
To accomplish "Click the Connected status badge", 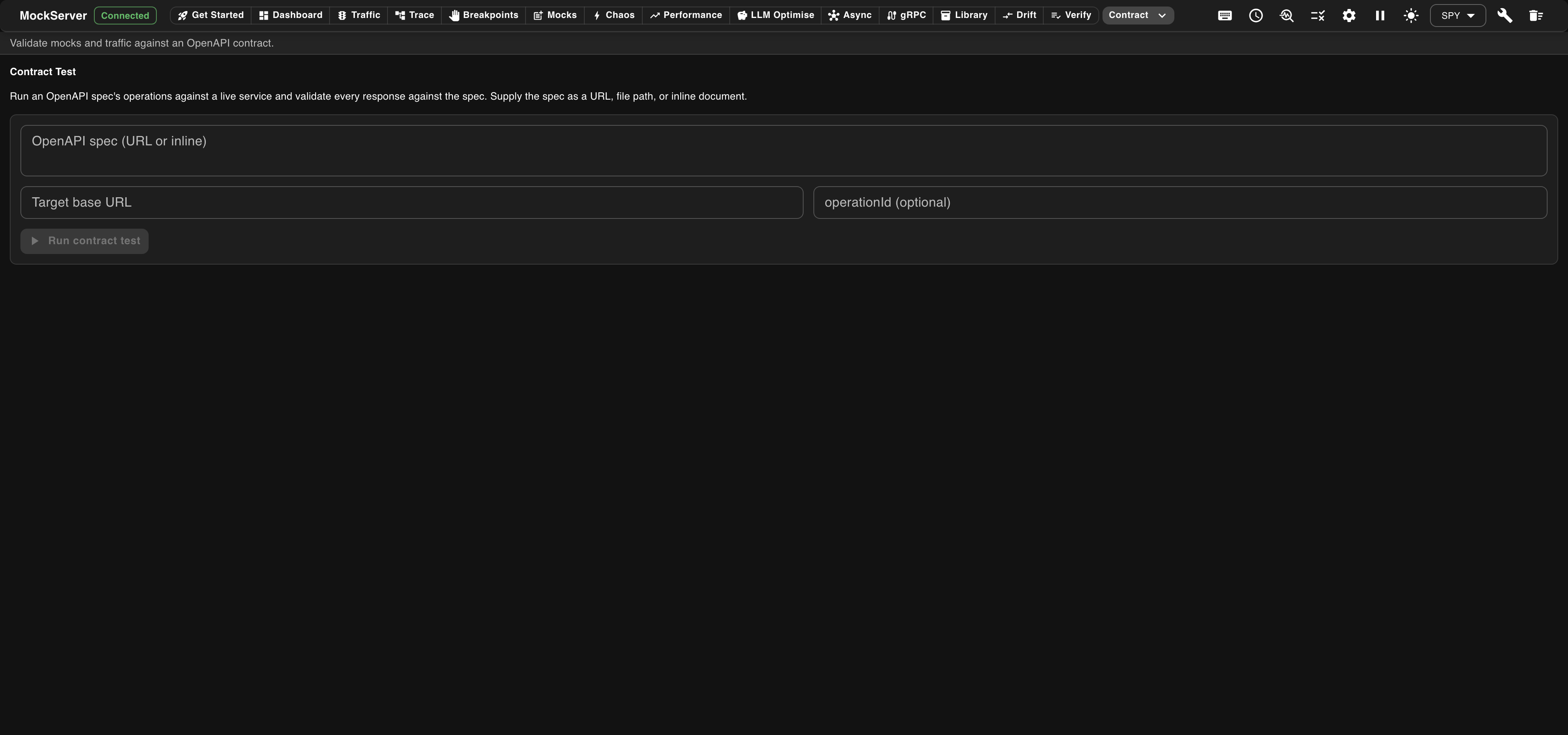I will (x=125, y=16).
